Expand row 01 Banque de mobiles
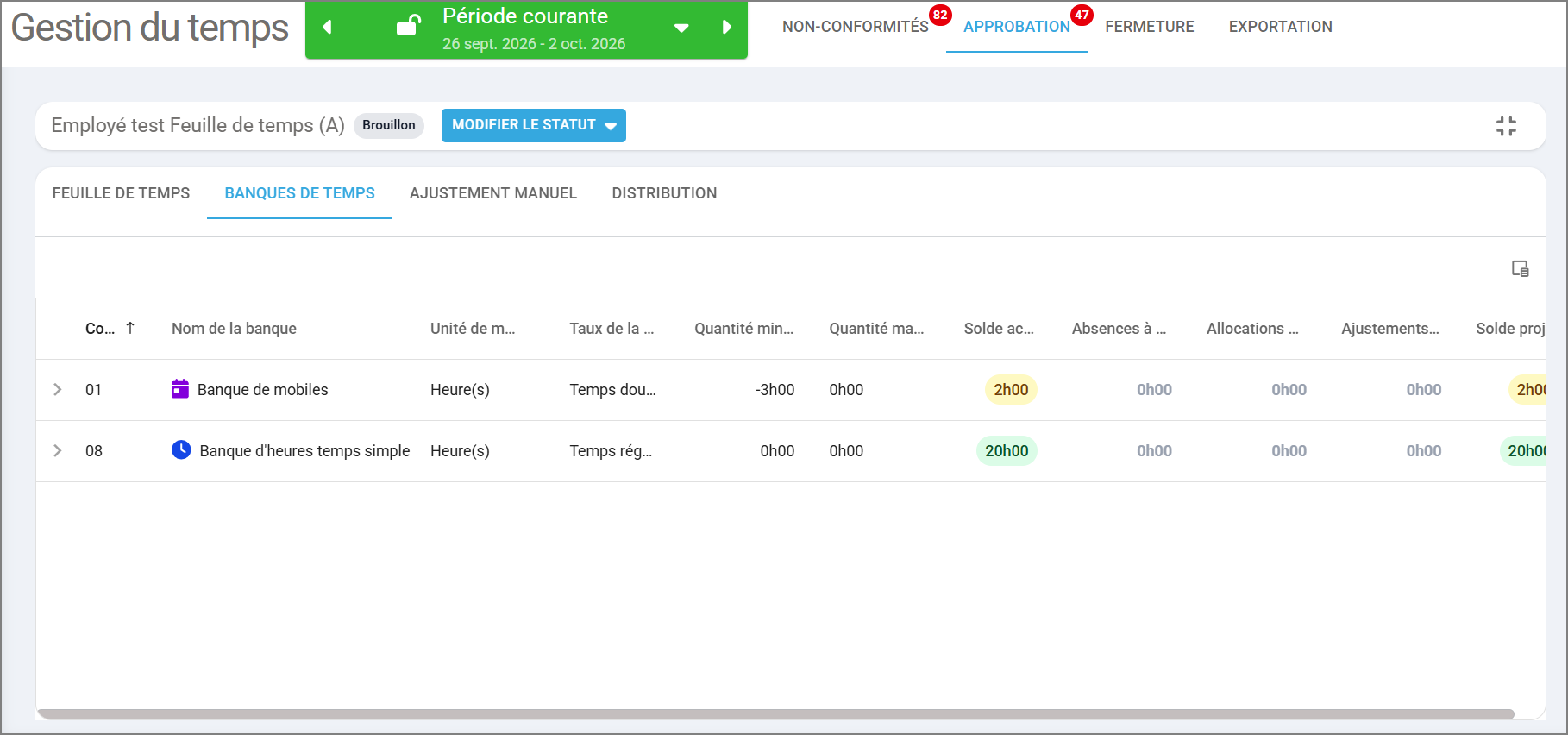Image resolution: width=1568 pixels, height=735 pixels. (58, 389)
